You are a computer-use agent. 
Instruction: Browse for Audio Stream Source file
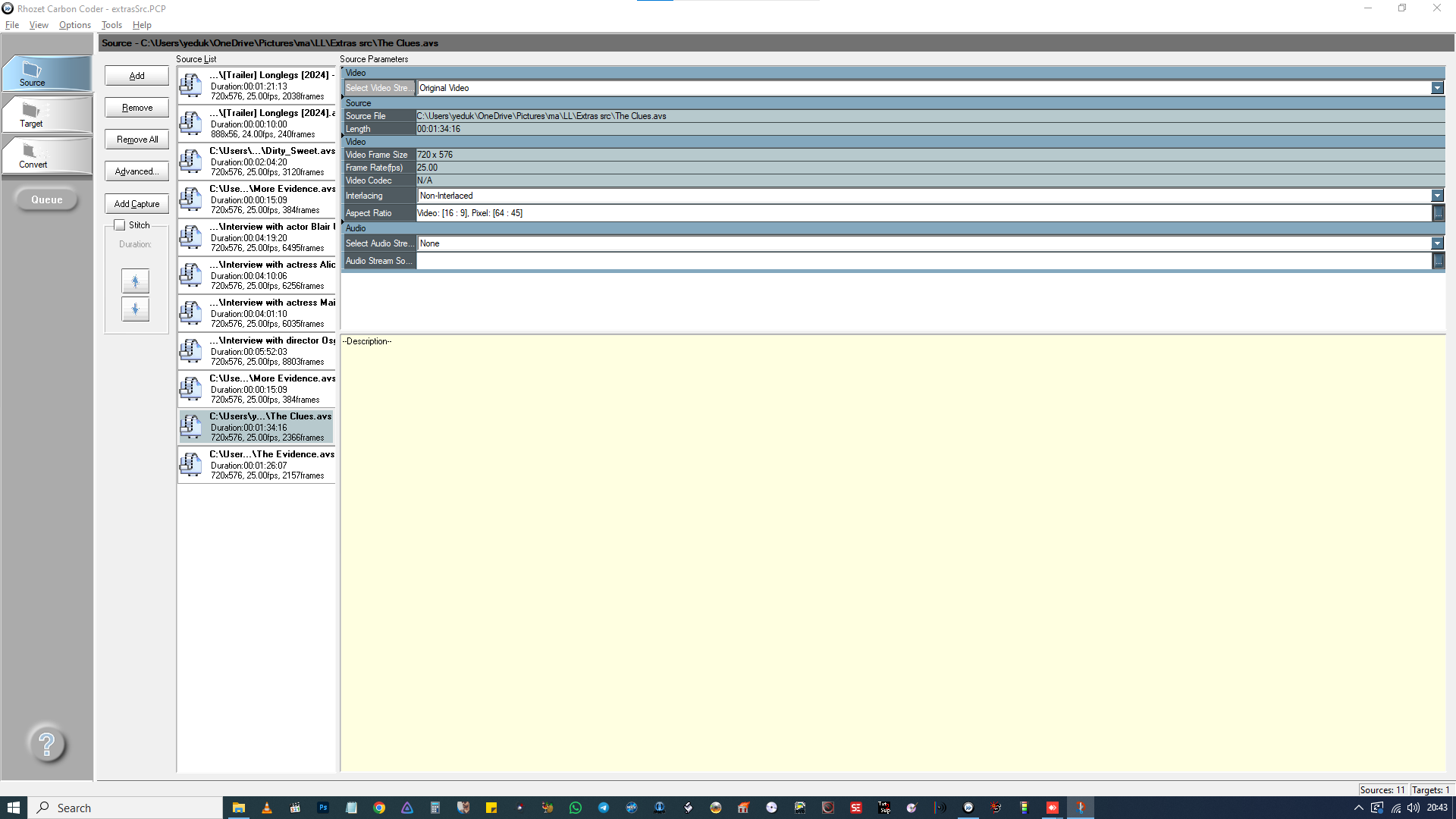[1438, 261]
